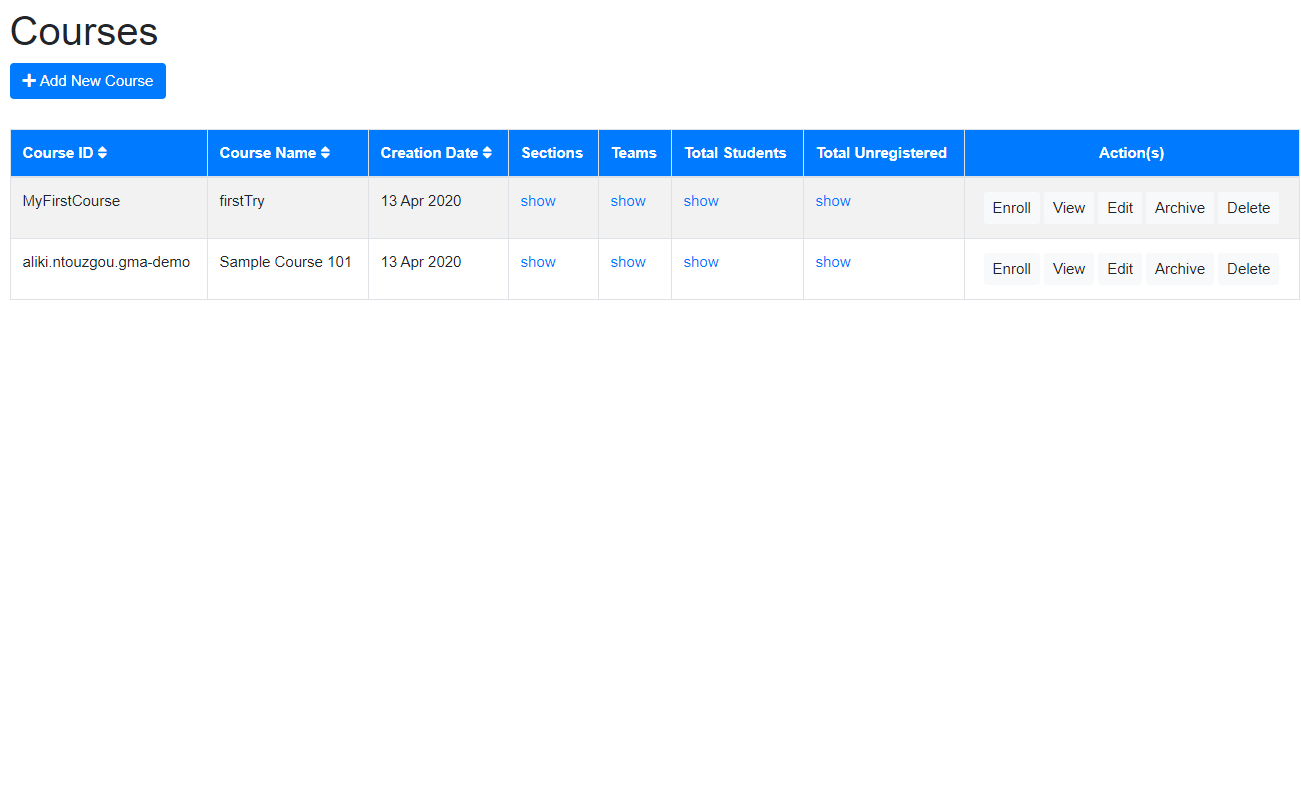This screenshot has height=795, width=1301.
Task: Show sections for Sample Course 101
Action: 538,262
